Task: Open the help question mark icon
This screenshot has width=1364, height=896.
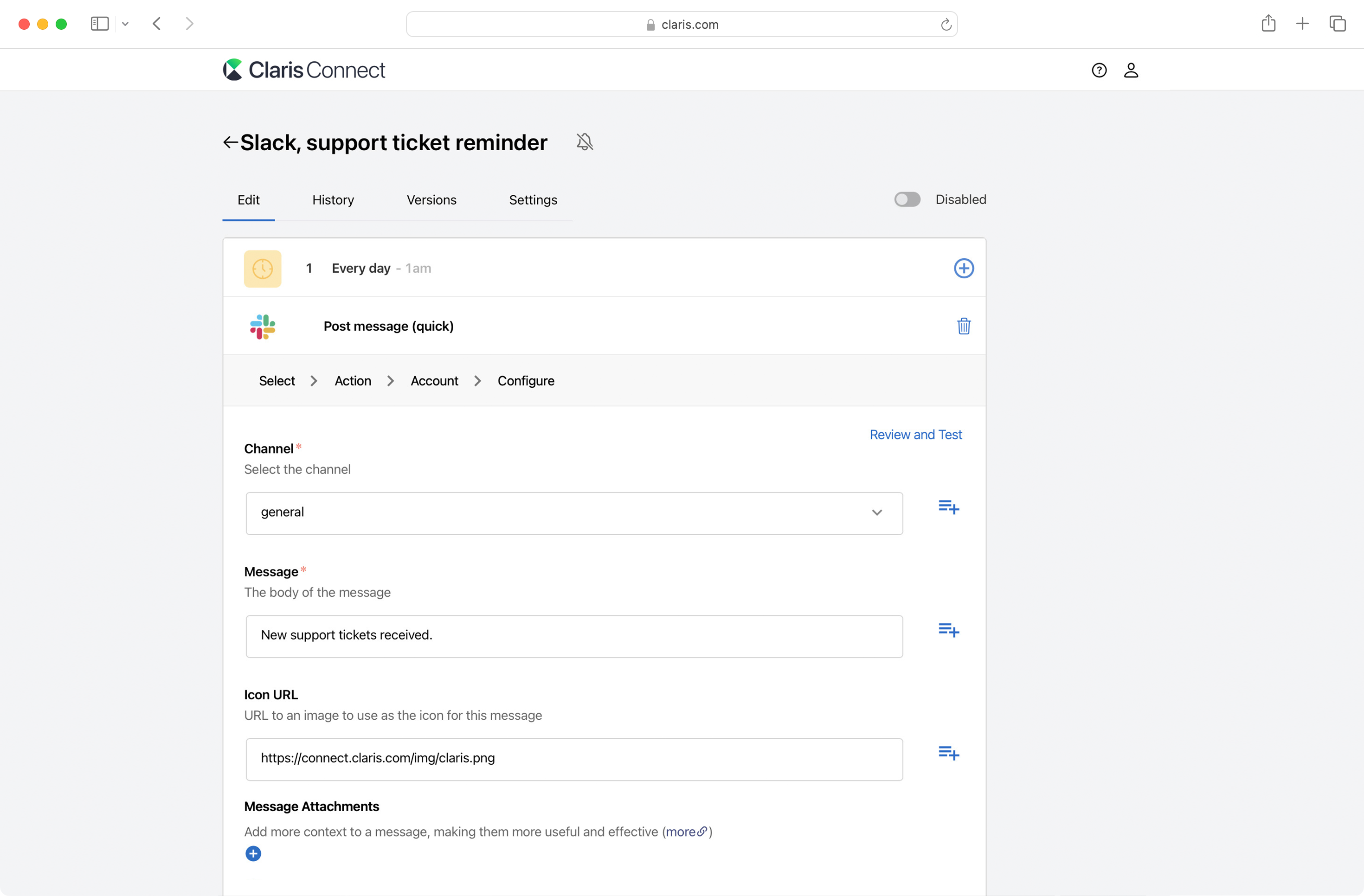Action: 1099,70
